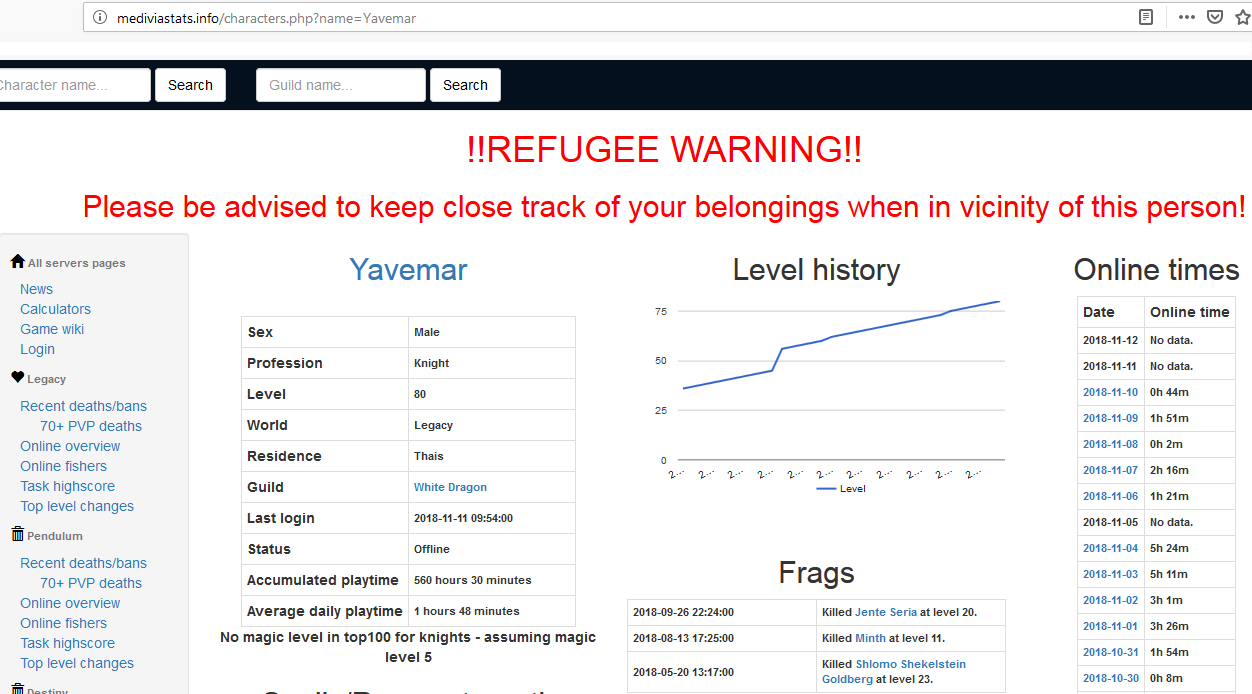Click the site information icon in address bar
Image resolution: width=1252 pixels, height=694 pixels.
coord(99,17)
